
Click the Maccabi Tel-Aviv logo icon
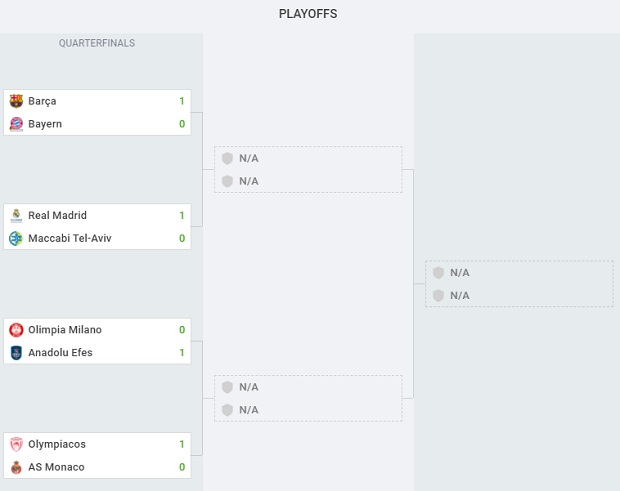coord(16,238)
